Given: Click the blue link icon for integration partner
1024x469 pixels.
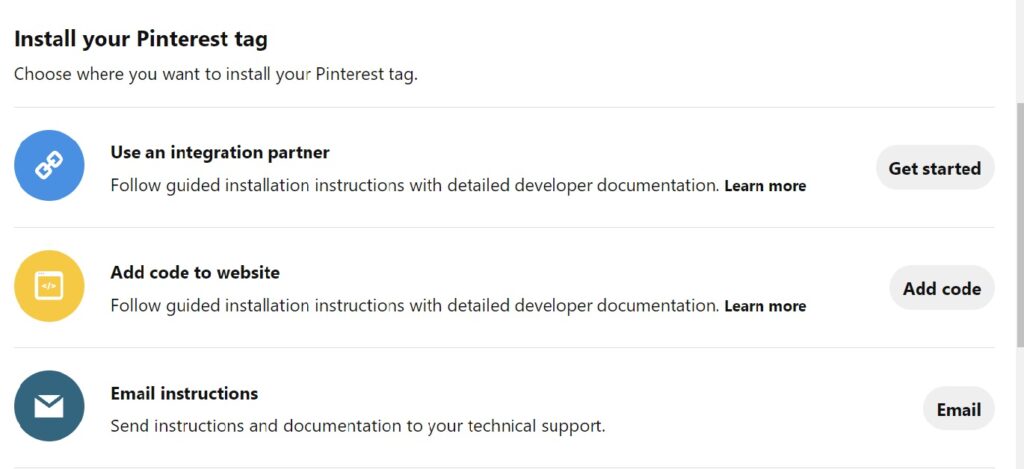Looking at the screenshot, I should click(49, 166).
